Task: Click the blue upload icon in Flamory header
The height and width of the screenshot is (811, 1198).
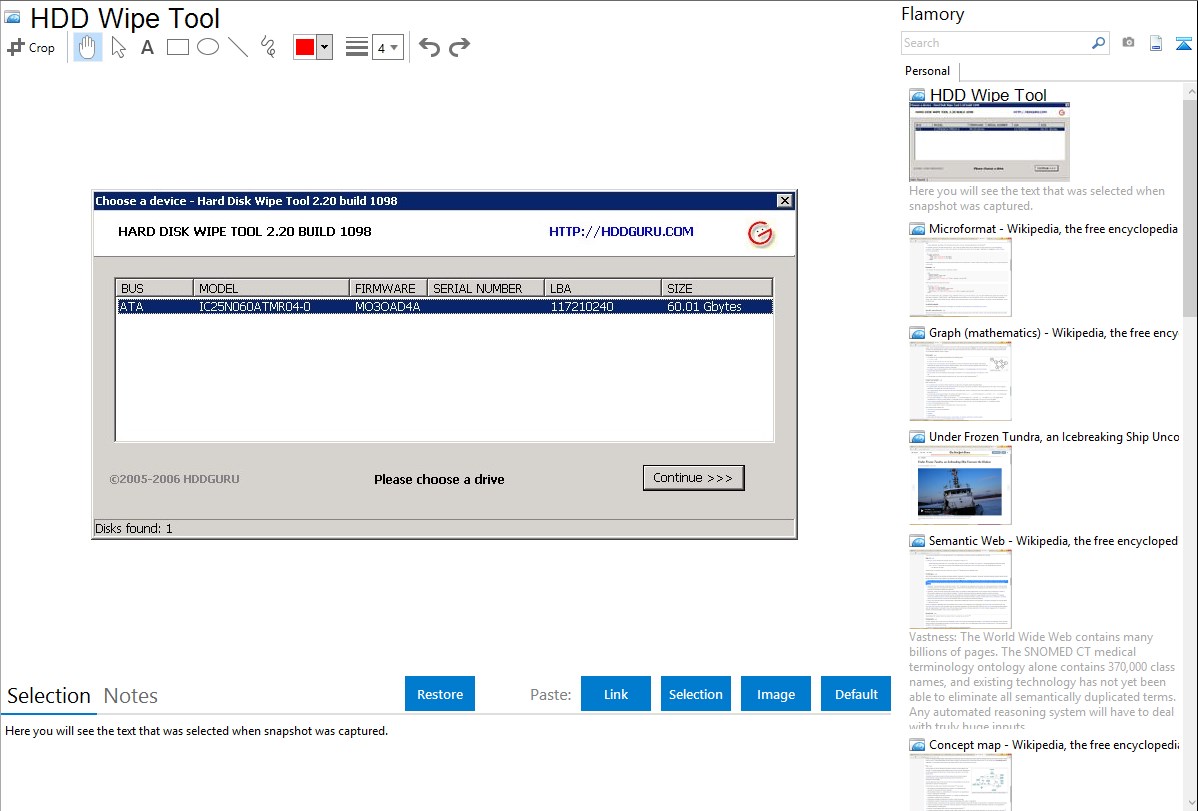Action: tap(1183, 43)
